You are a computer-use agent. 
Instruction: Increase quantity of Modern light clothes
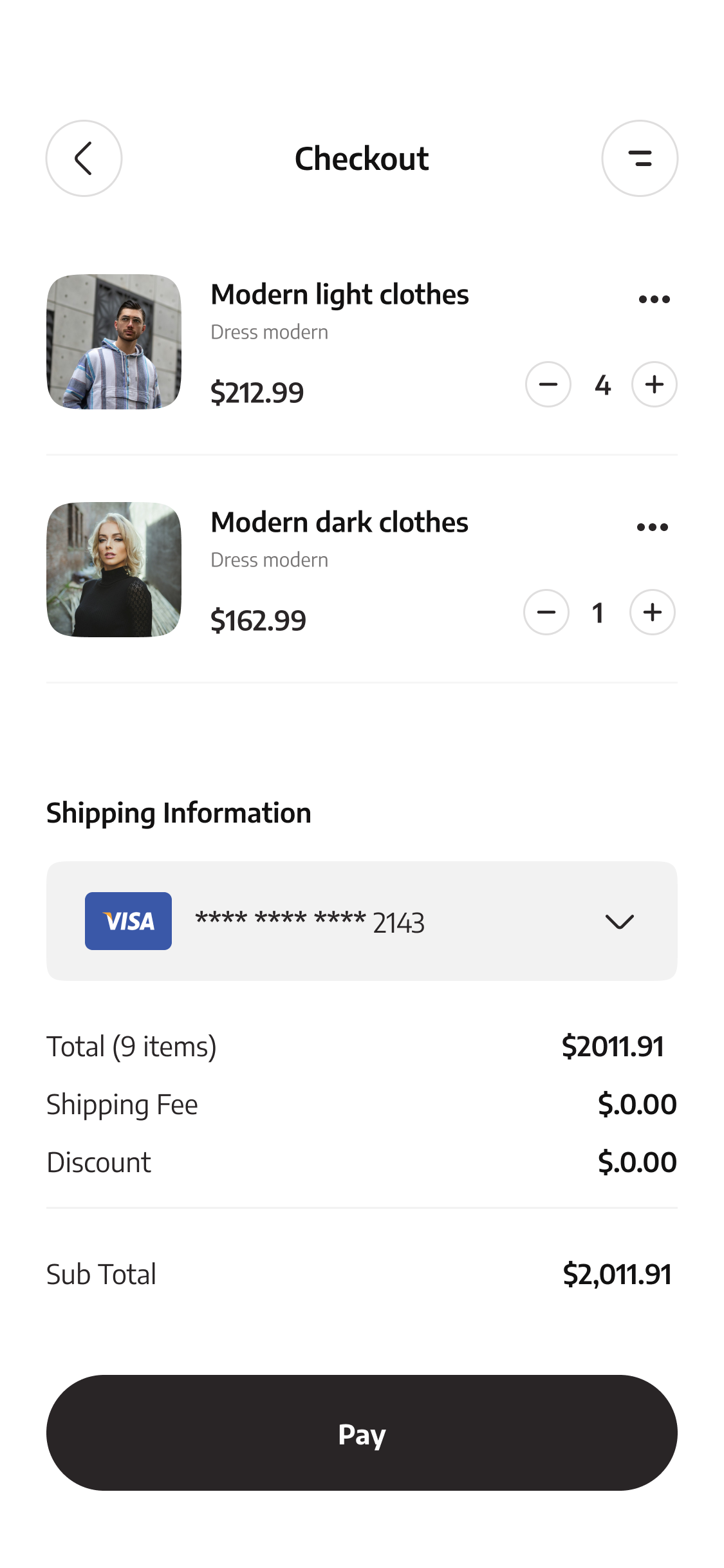click(x=654, y=384)
